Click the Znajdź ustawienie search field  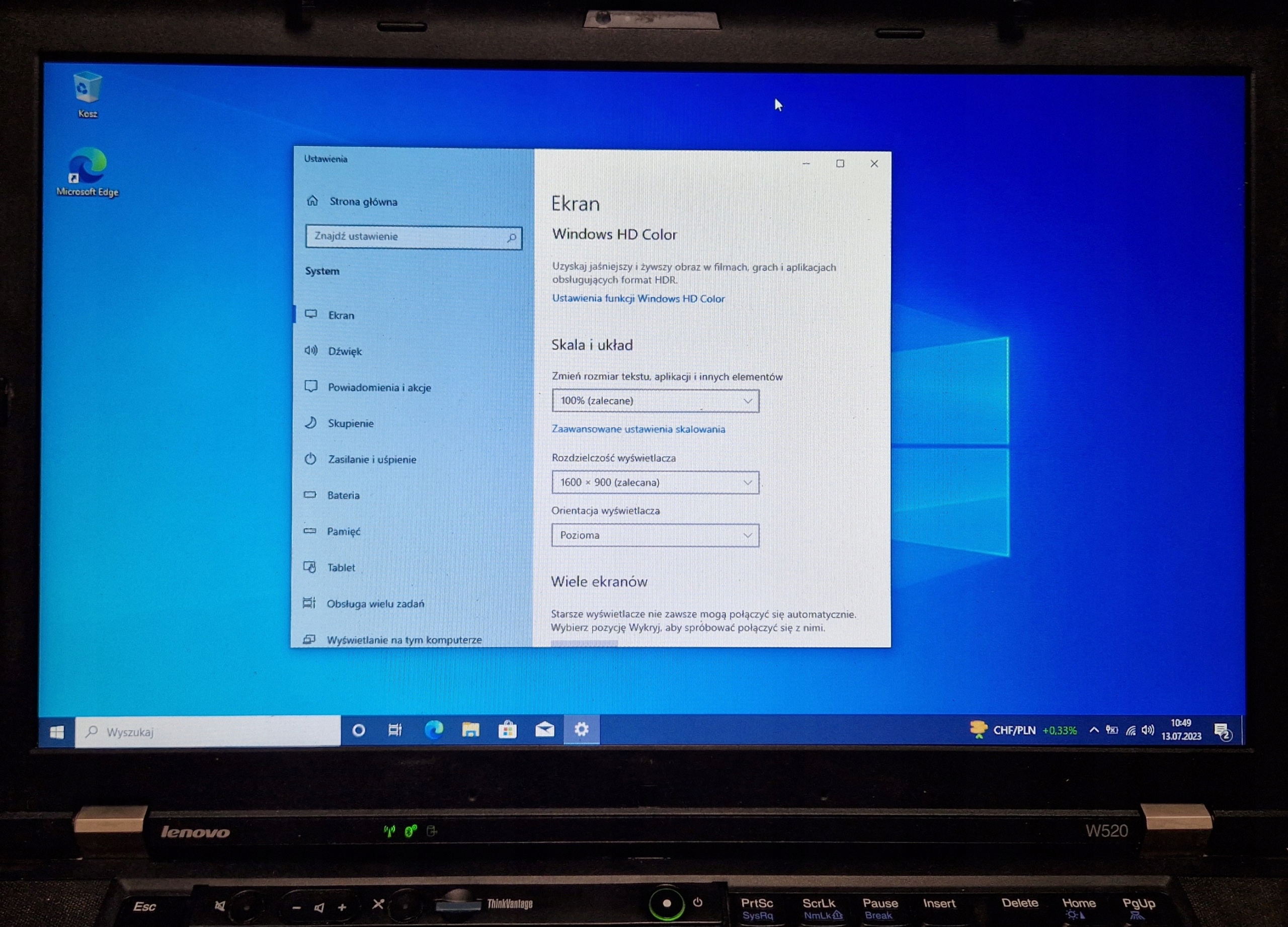pyautogui.click(x=414, y=237)
